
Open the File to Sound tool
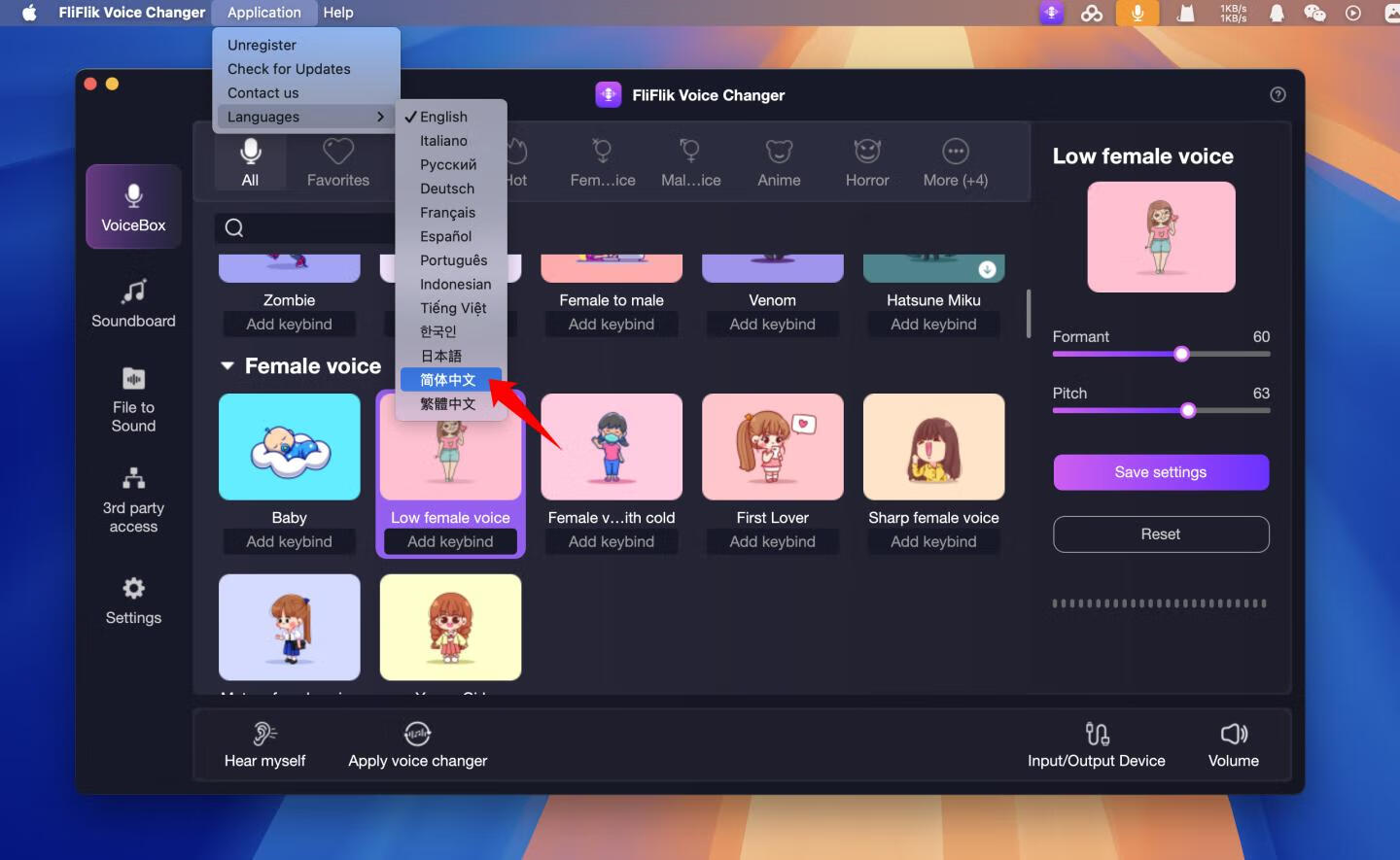point(133,400)
